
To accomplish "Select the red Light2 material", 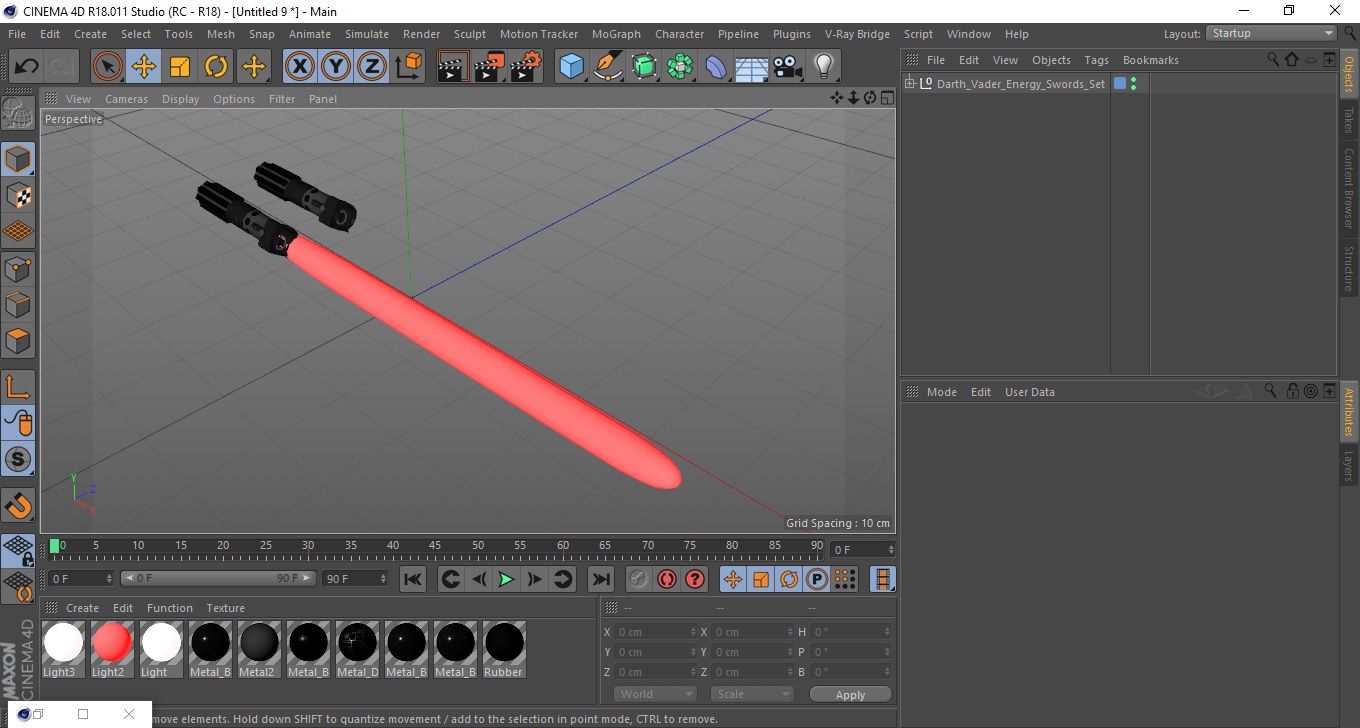I will (111, 649).
